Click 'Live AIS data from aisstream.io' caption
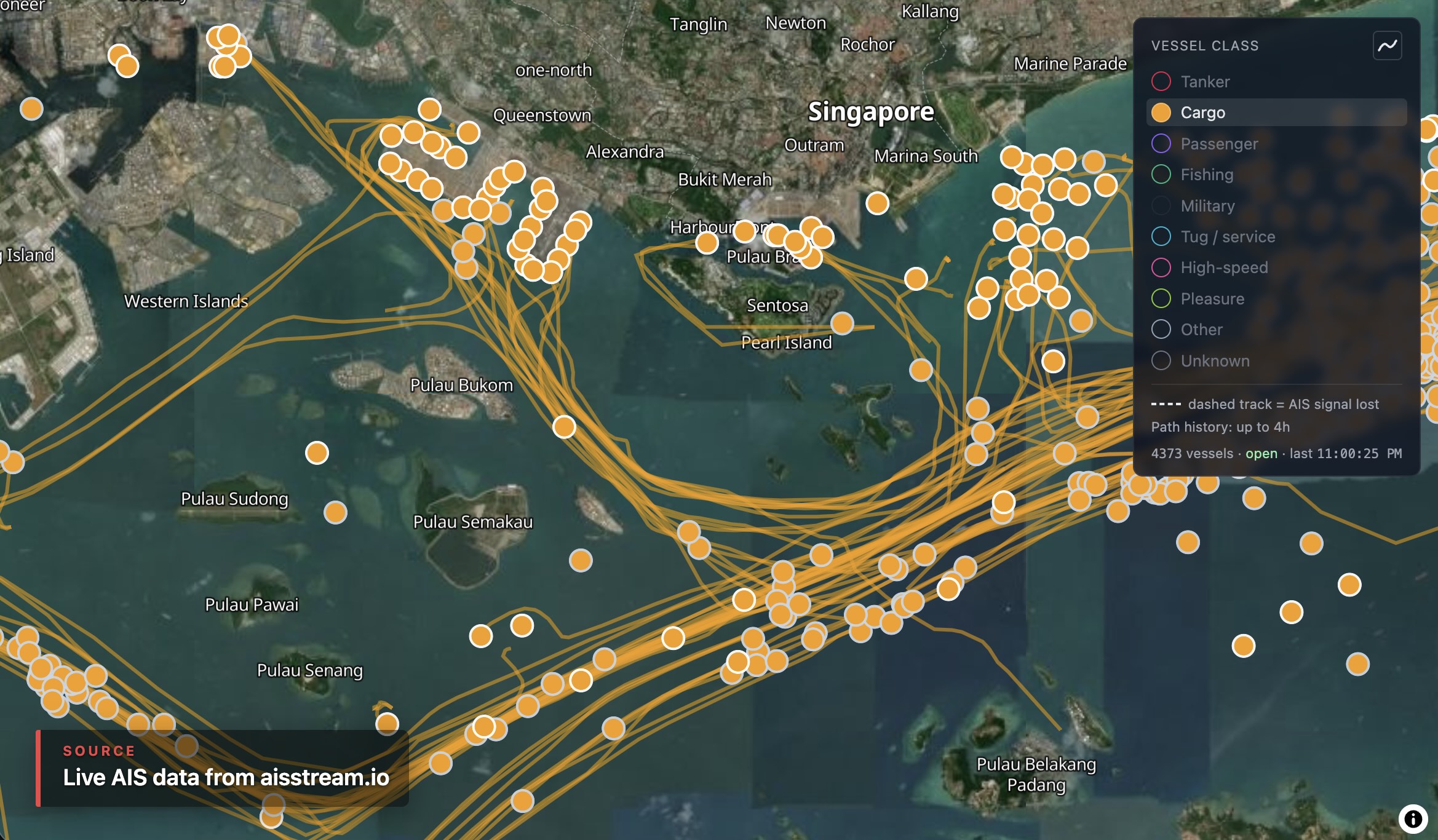The height and width of the screenshot is (840, 1438). point(226,777)
